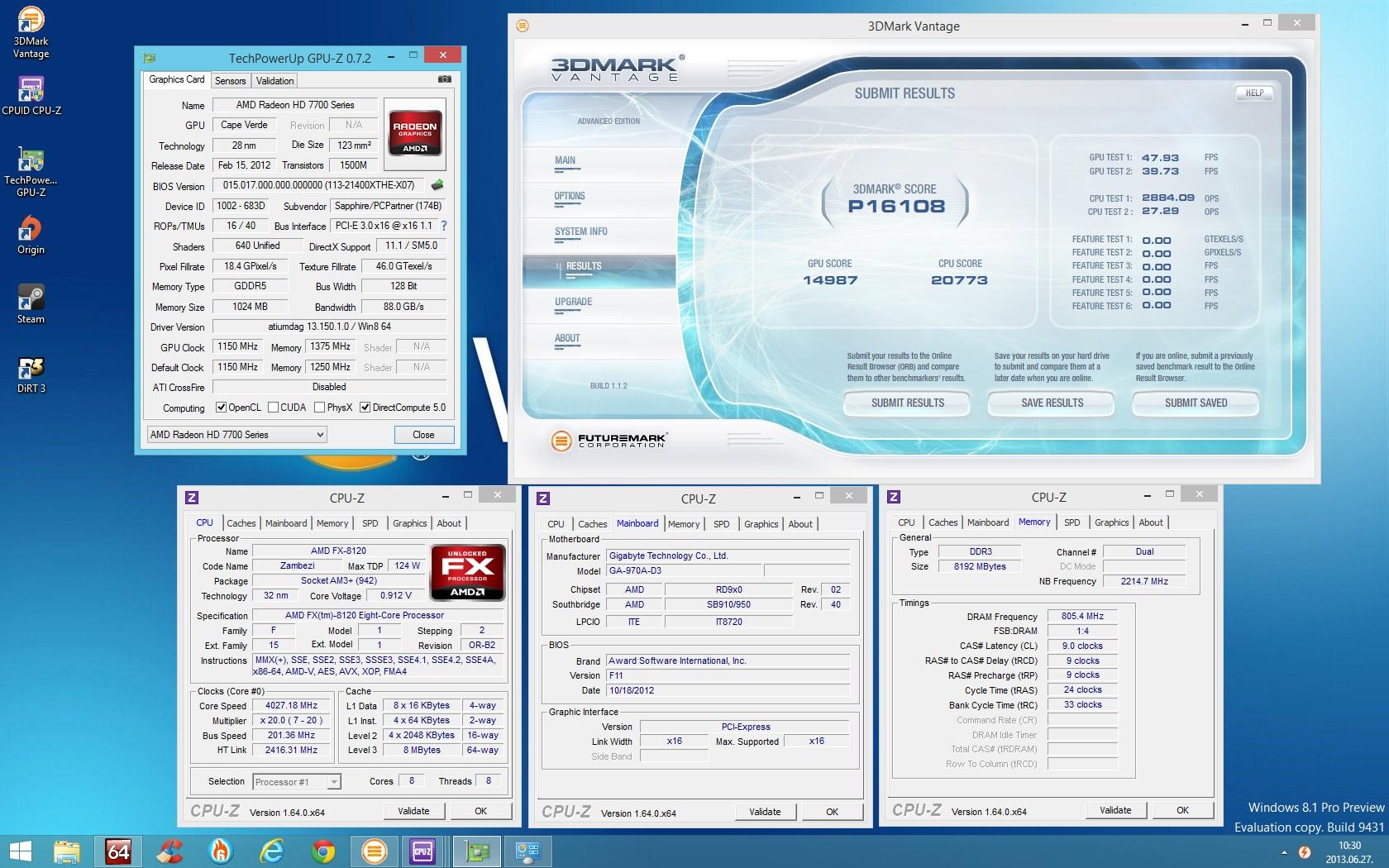Click the CPU-Z purple taskbar icon
This screenshot has width=1389, height=868.
pyautogui.click(x=422, y=851)
